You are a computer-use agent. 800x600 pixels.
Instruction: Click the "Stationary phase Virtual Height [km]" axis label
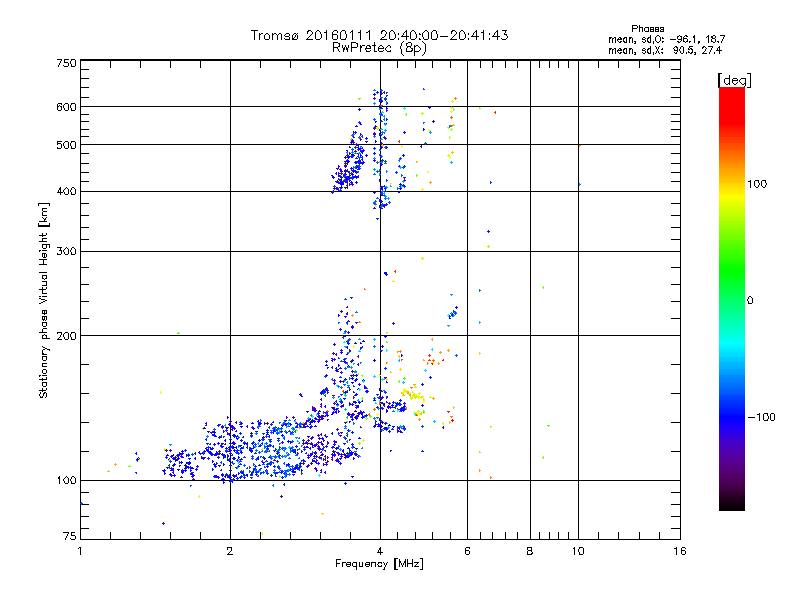point(44,301)
